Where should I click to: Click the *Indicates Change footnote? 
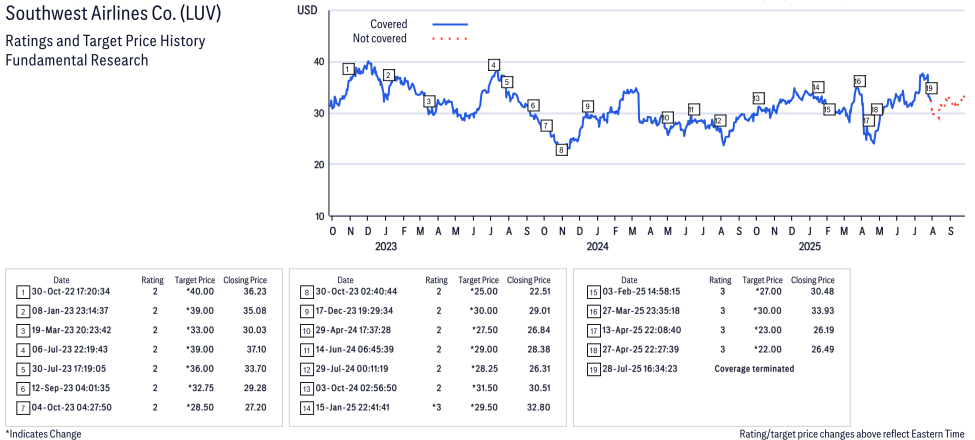click(x=43, y=433)
